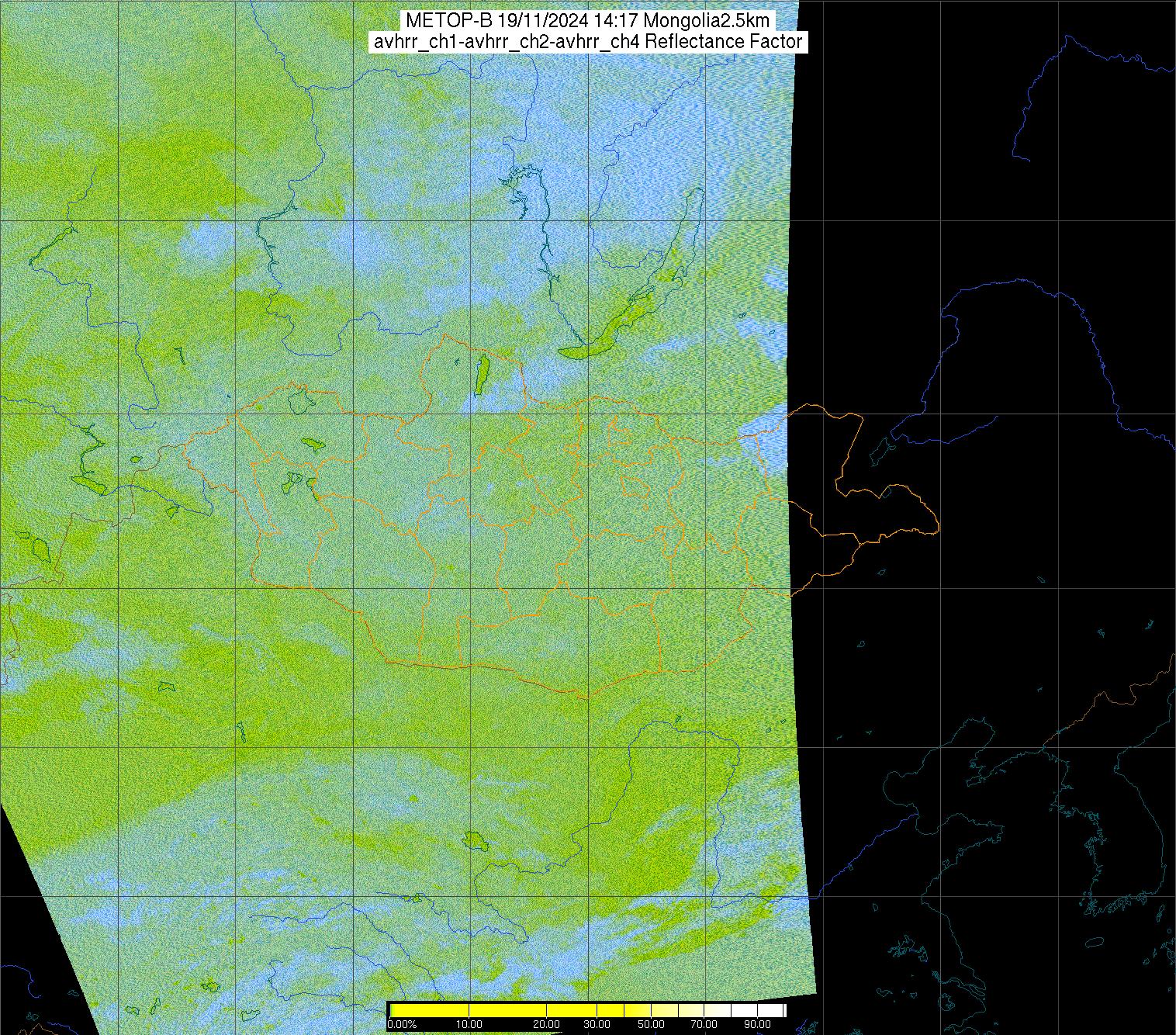The height and width of the screenshot is (1035, 1176).
Task: Click the 0.00% label on the scale
Action: 402,1025
